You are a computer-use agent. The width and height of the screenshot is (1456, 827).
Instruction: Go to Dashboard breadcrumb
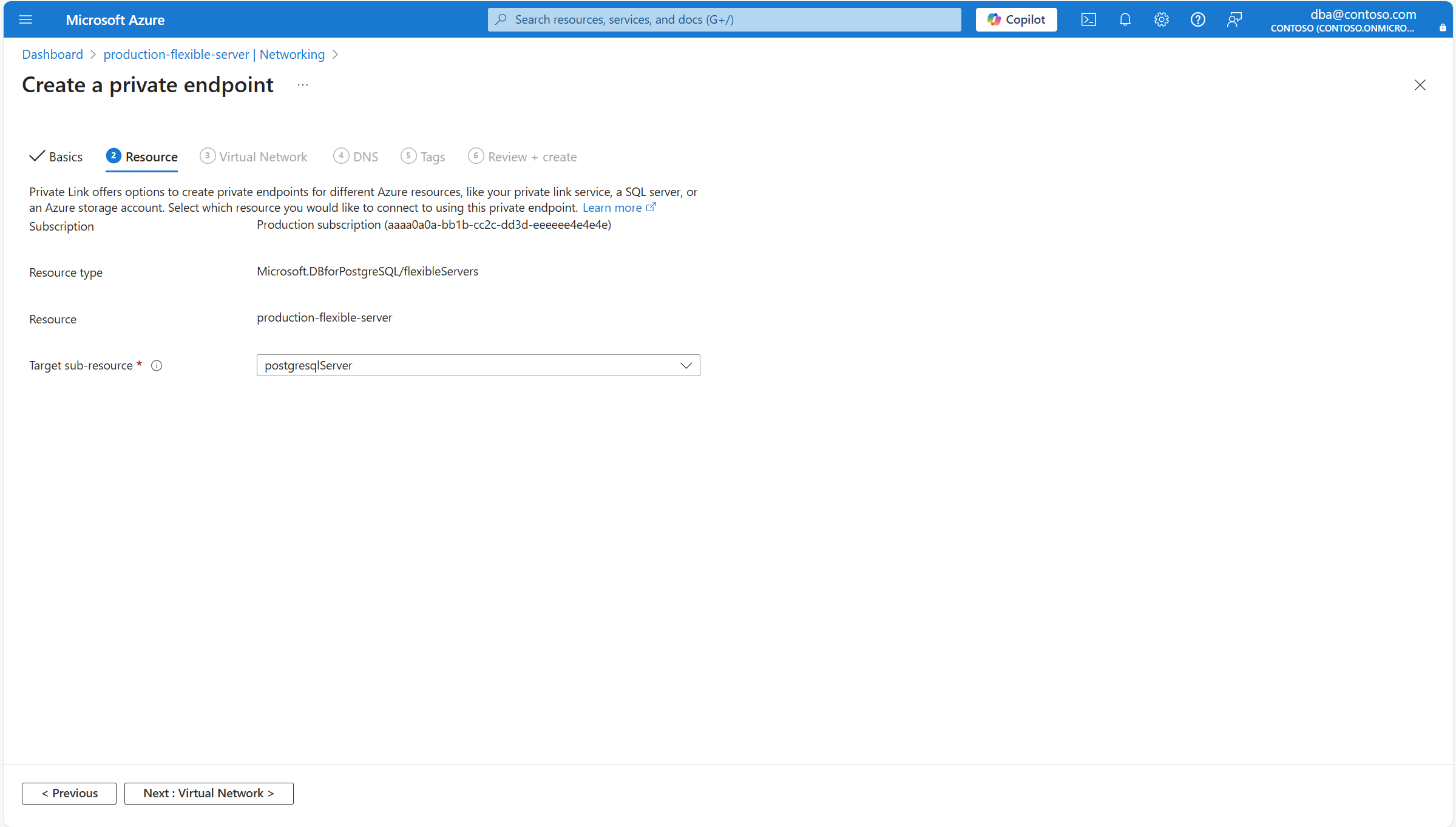[x=52, y=54]
